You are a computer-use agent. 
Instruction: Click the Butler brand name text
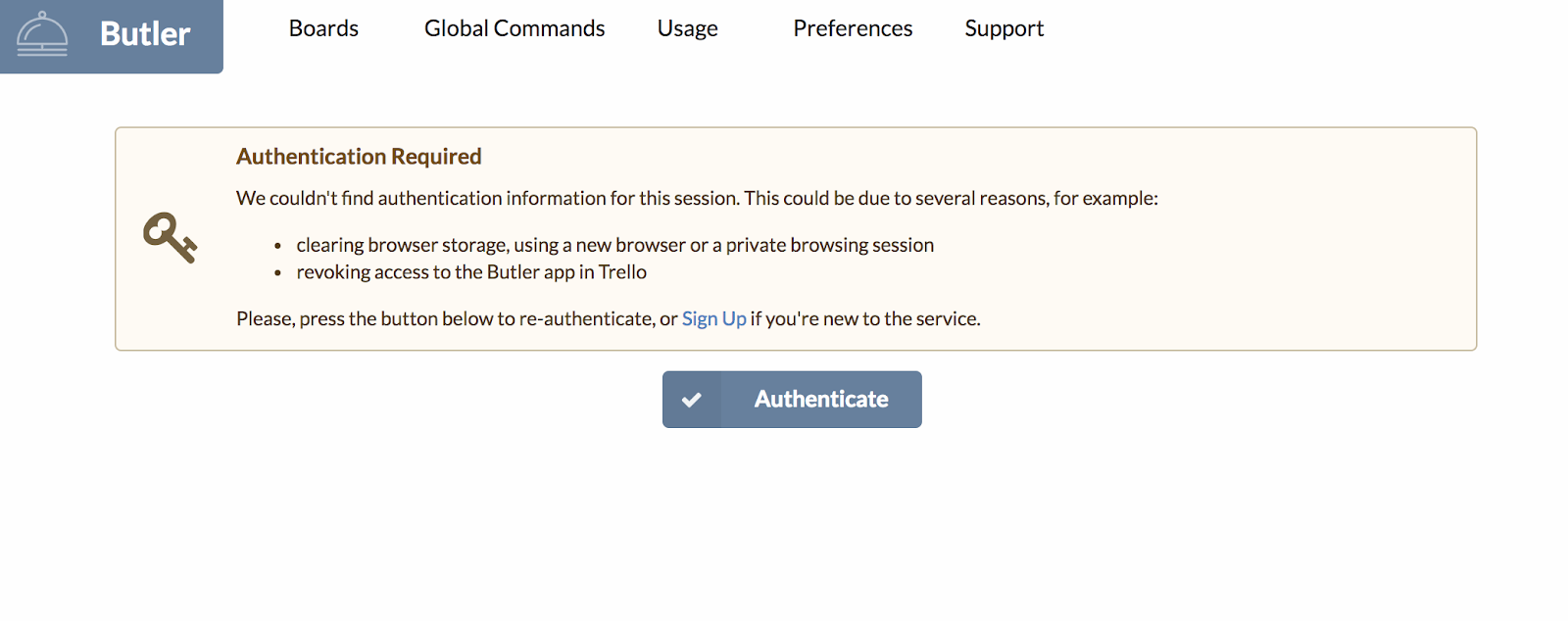tap(145, 34)
